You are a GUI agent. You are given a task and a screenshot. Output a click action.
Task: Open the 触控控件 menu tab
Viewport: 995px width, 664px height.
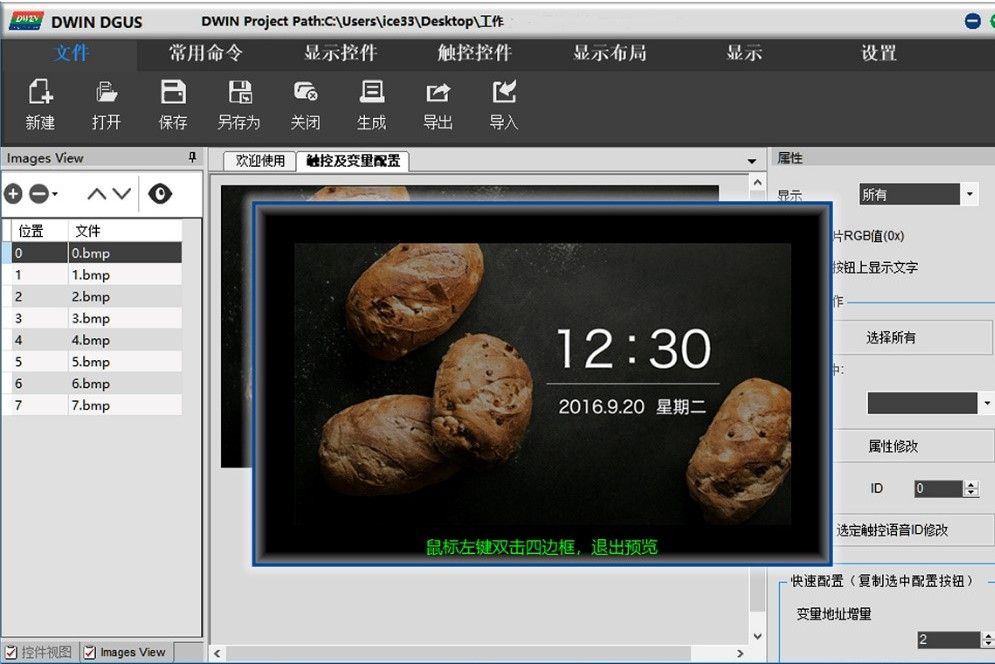coord(475,53)
